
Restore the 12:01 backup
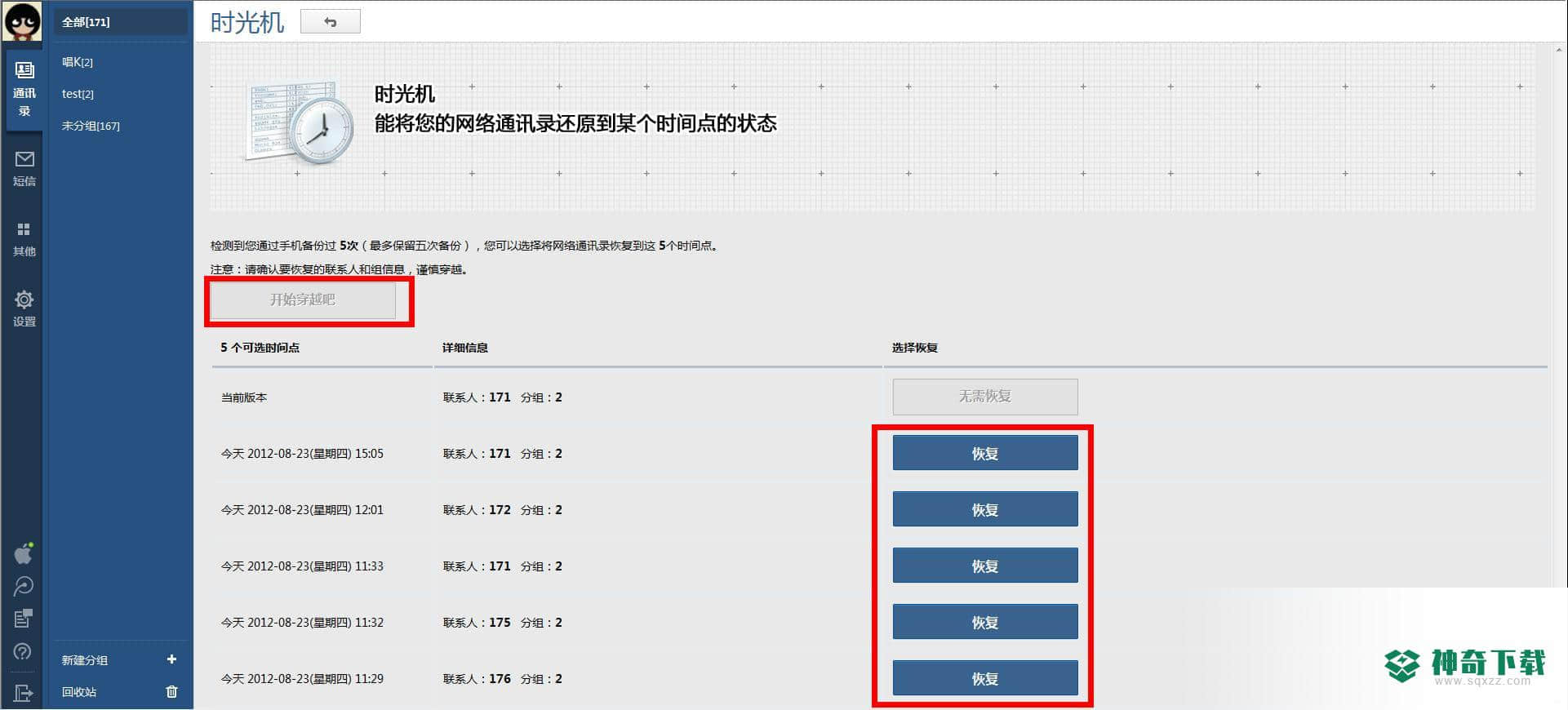click(x=985, y=509)
